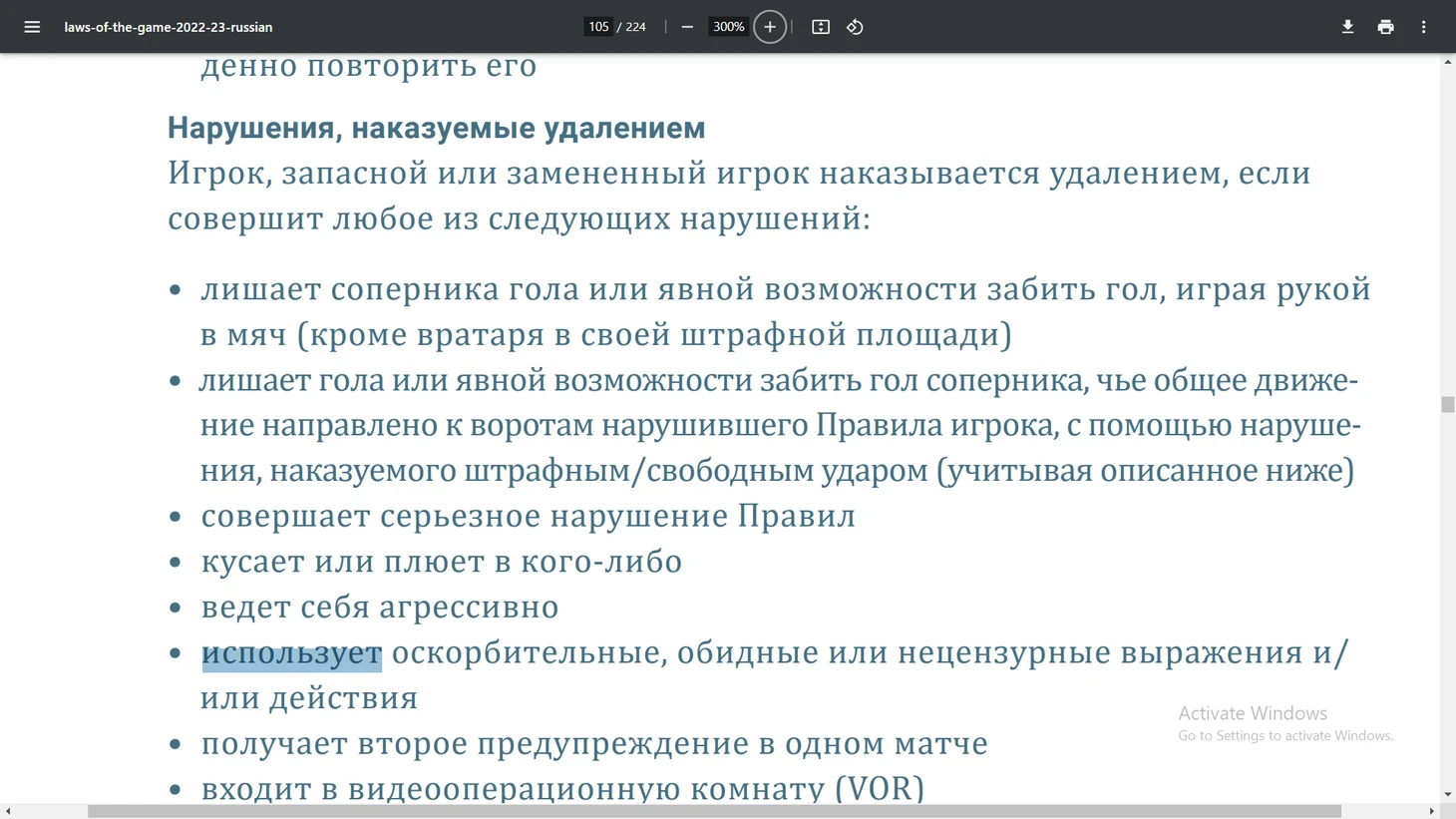Viewport: 1456px width, 819px height.
Task: Click the heading "Нарушения, наказуемые удалением"
Action: click(436, 128)
